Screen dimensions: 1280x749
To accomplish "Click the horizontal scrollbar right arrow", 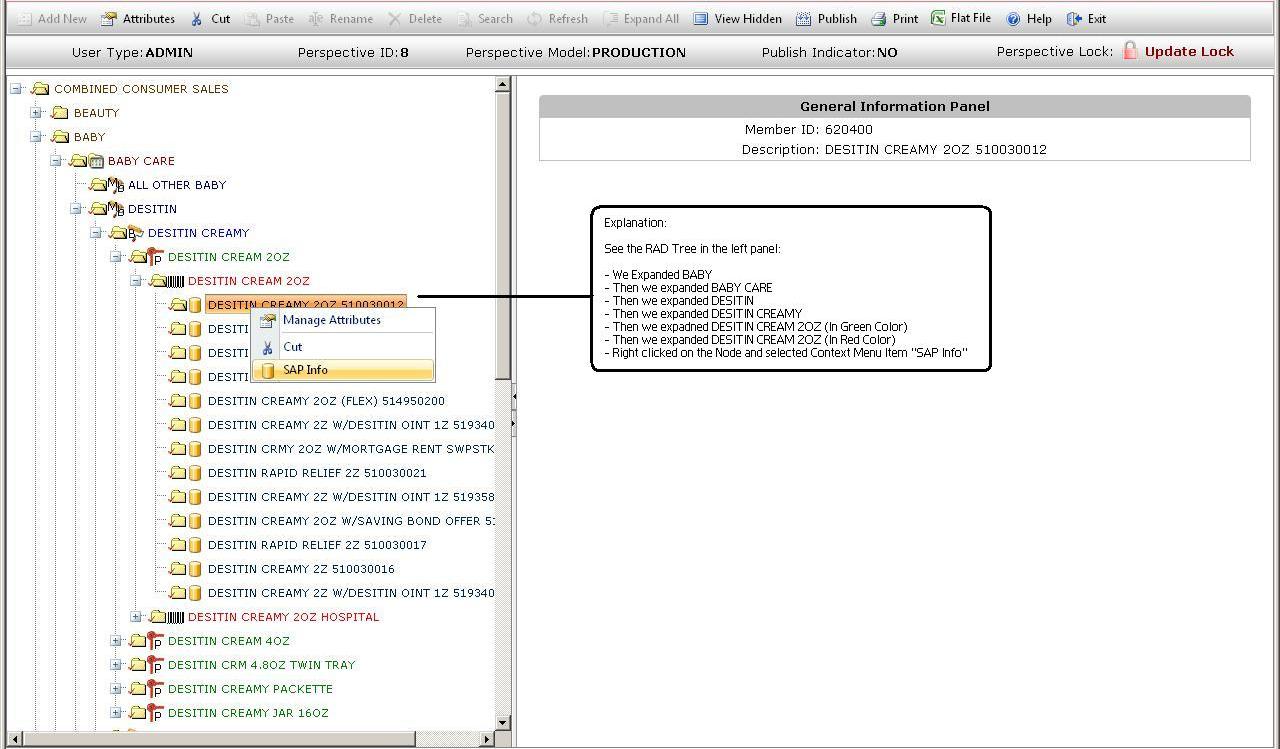I will coord(487,739).
